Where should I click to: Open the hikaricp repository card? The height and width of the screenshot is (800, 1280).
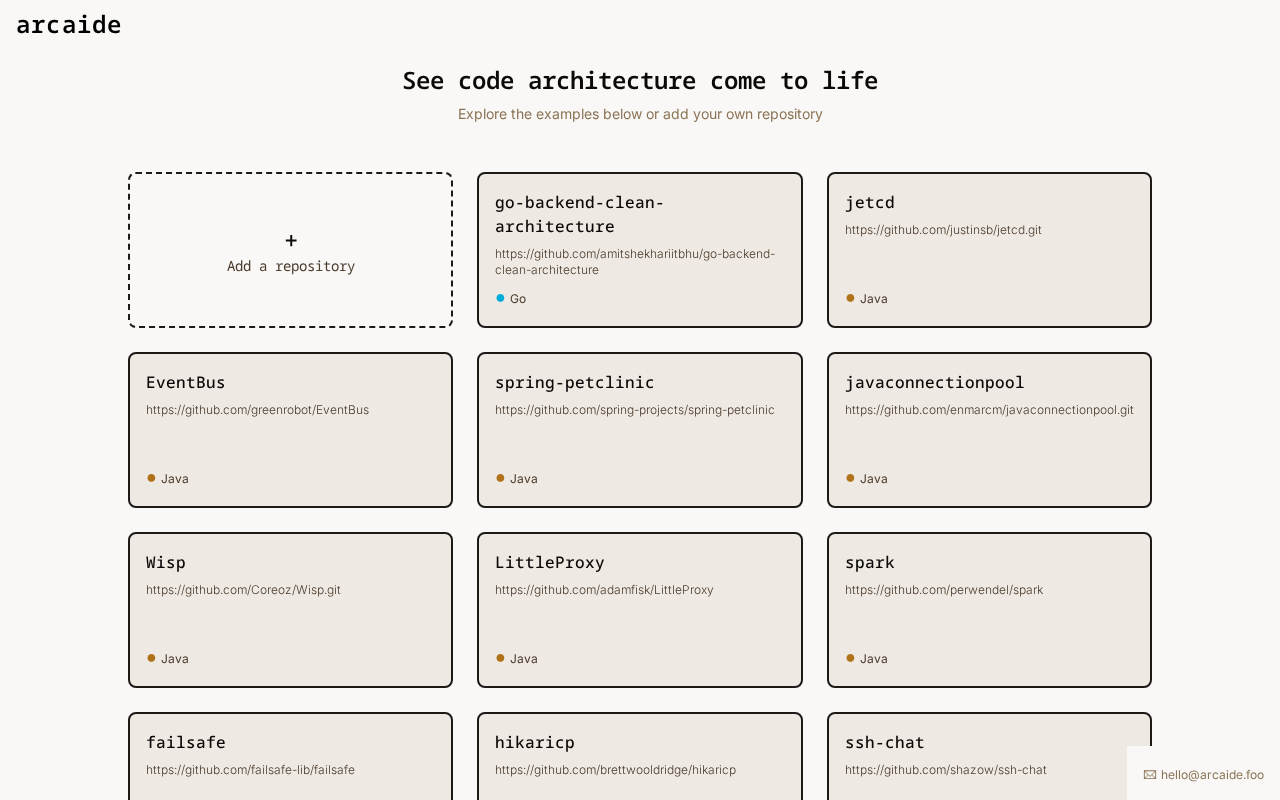click(x=640, y=756)
